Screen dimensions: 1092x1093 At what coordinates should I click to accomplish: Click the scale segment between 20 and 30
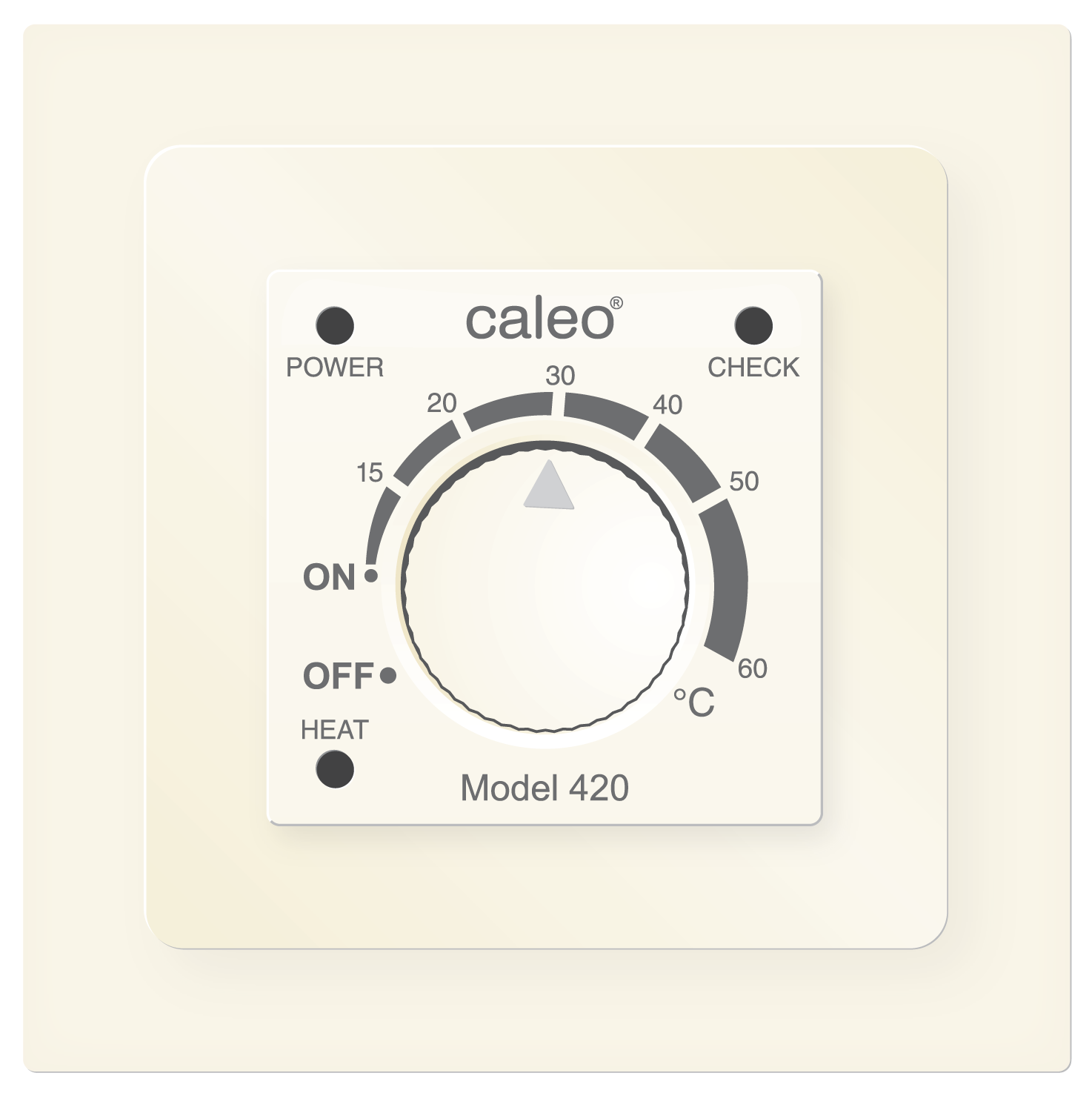point(508,412)
